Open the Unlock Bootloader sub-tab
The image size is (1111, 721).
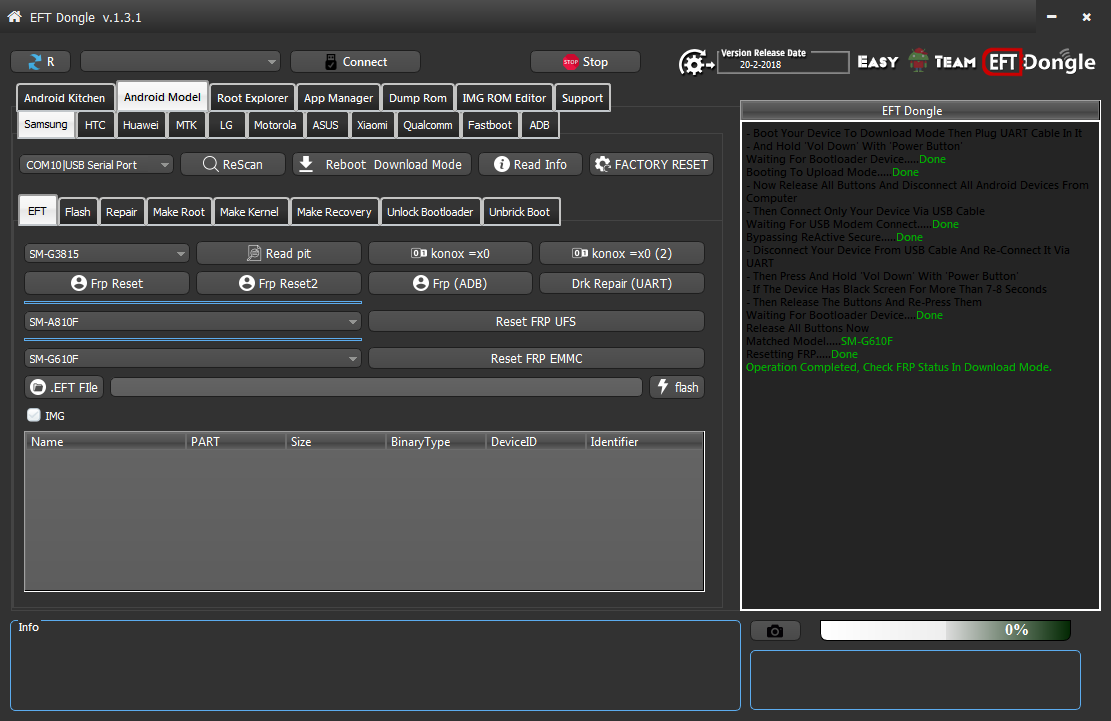pyautogui.click(x=430, y=212)
